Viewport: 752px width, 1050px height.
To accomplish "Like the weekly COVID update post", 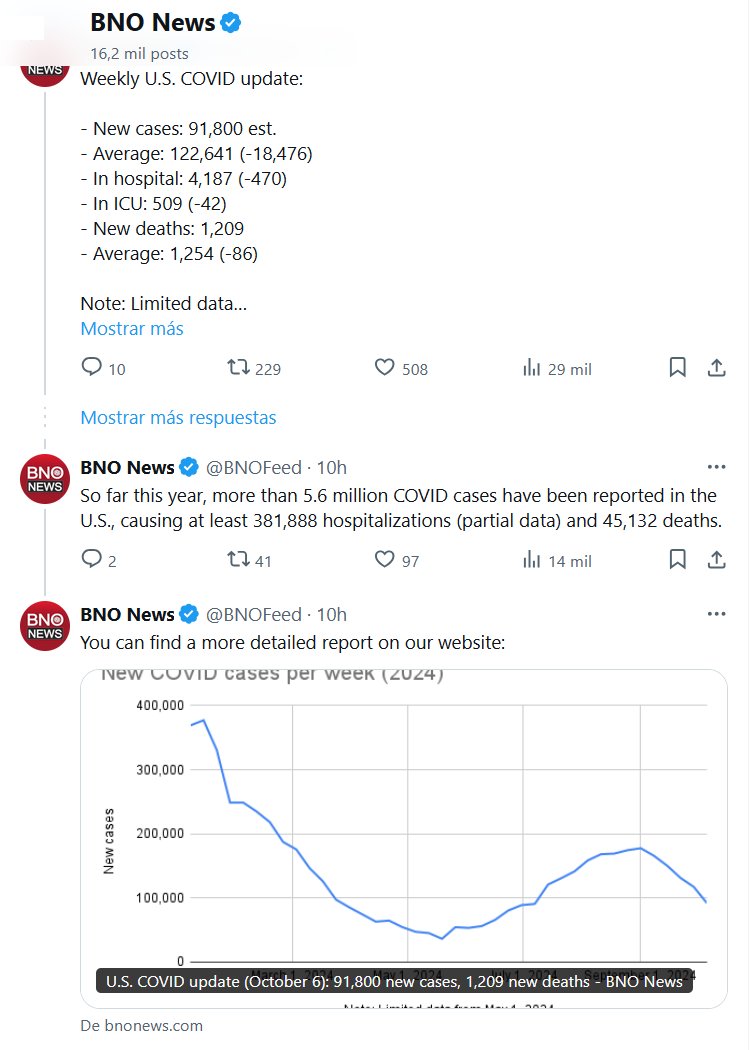I will [x=385, y=368].
